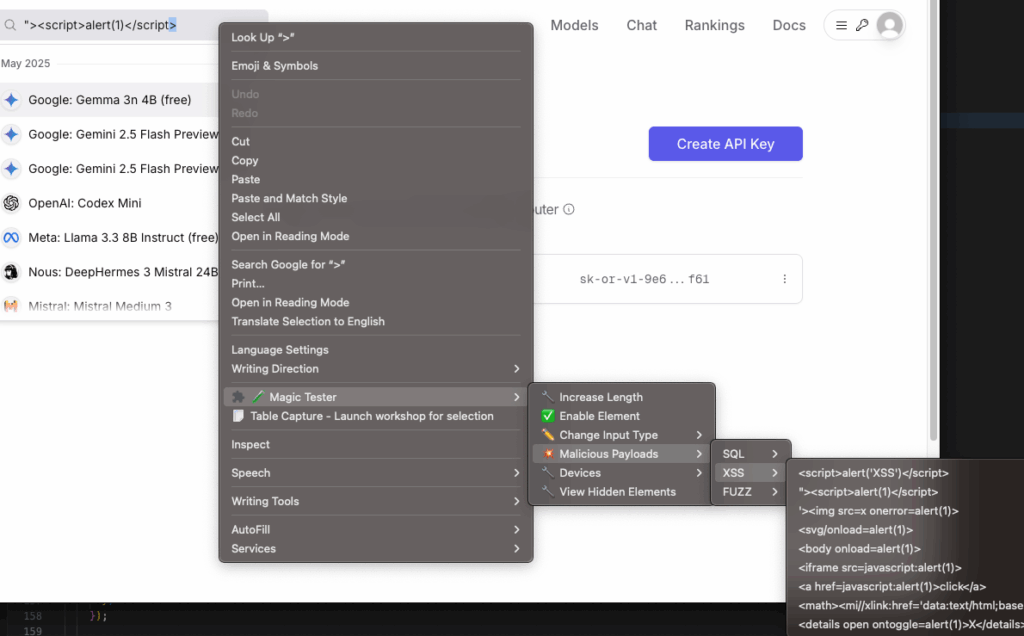Click the Table Capture document icon
Viewport: 1024px width, 636px height.
coord(238,416)
